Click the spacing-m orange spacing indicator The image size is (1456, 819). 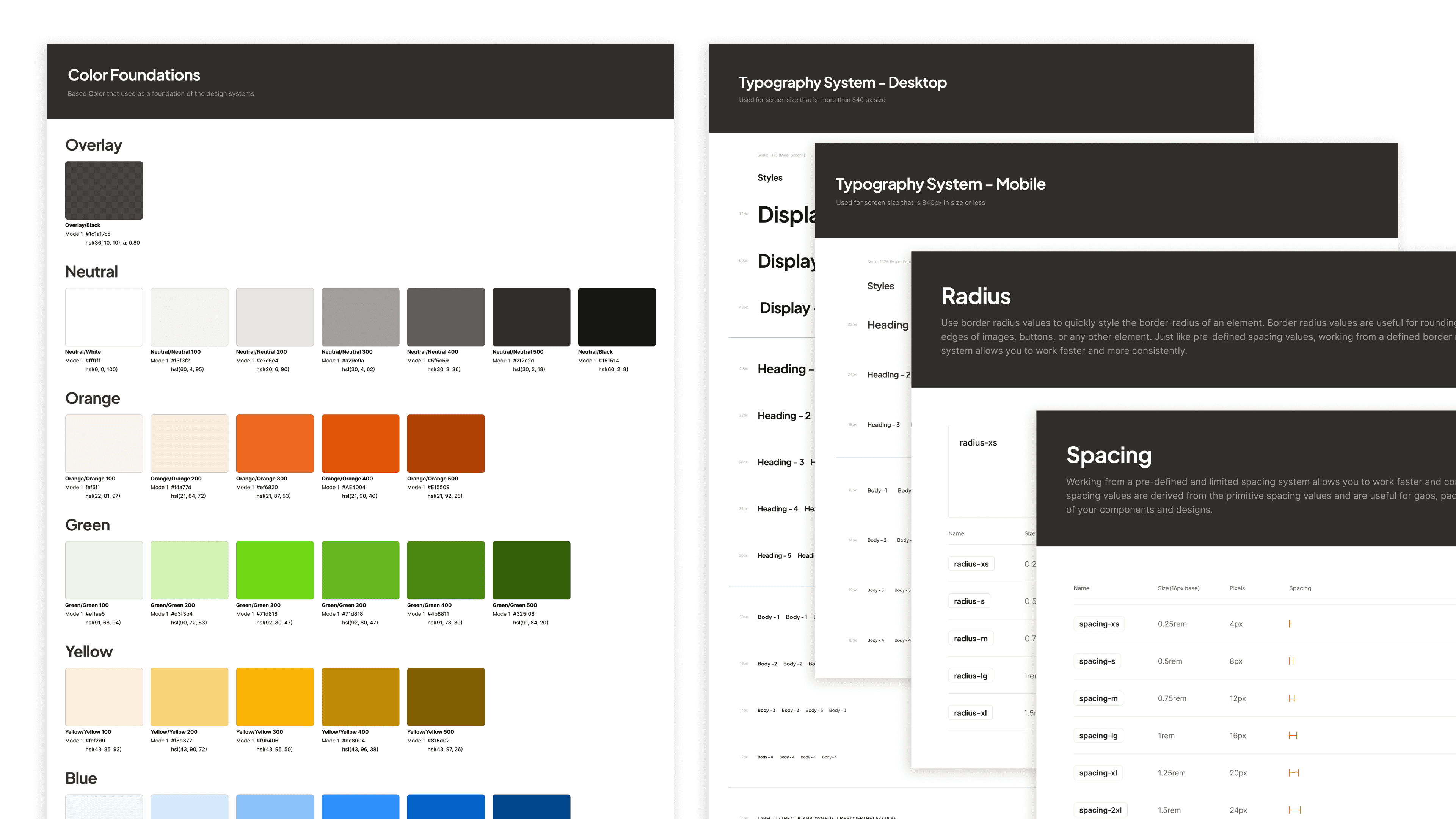point(1292,698)
